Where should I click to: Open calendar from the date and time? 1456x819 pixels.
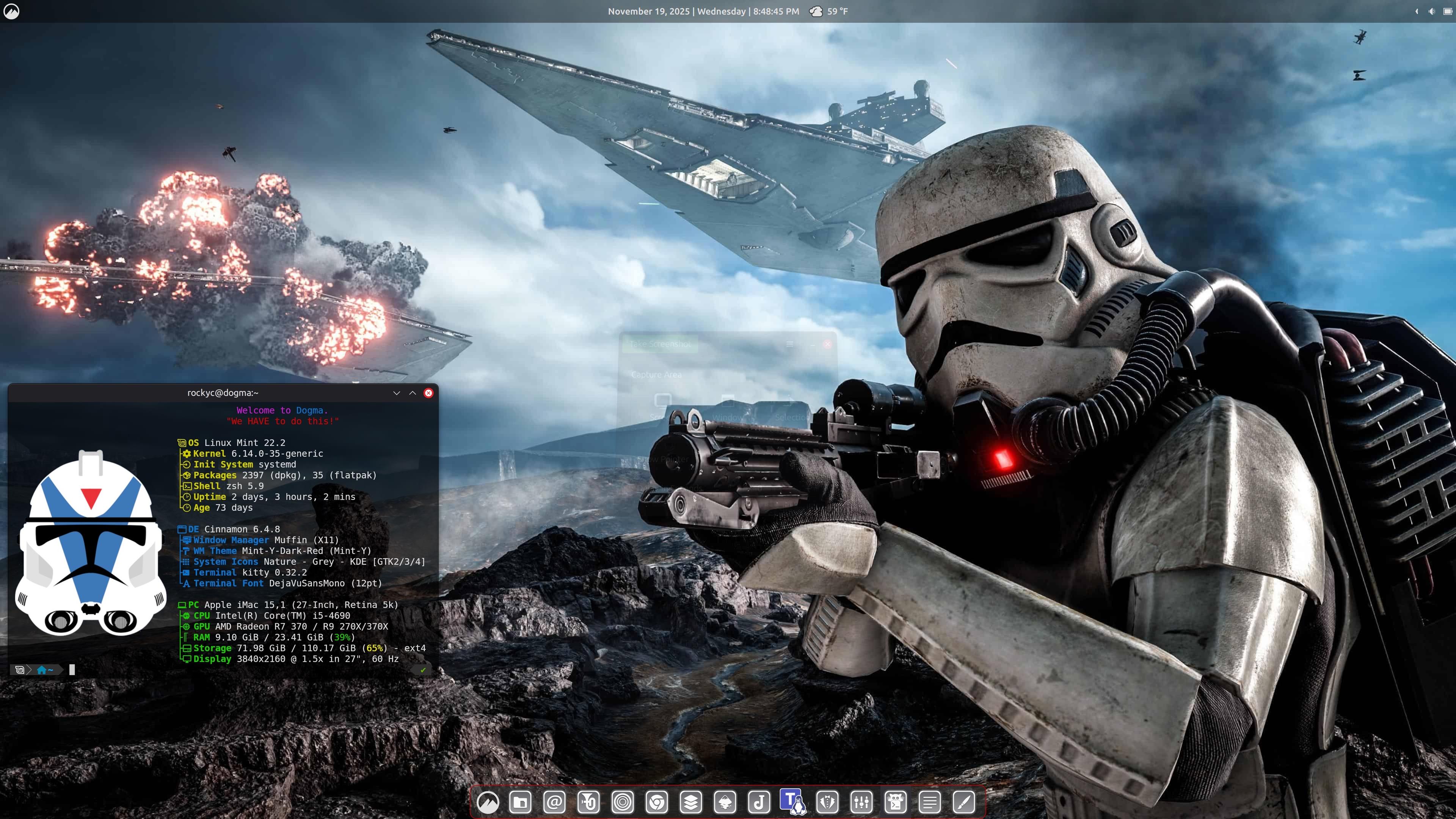703,11
